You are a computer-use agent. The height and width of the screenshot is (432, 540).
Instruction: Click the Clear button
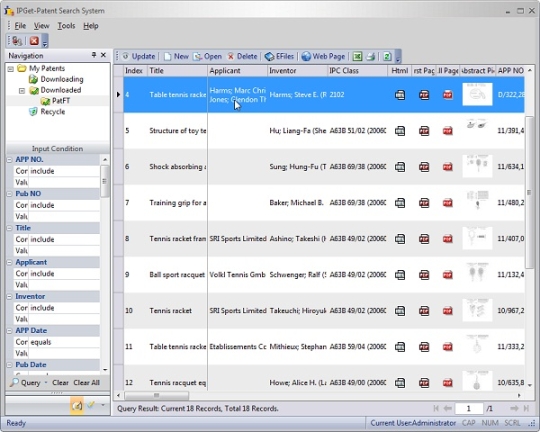(60, 383)
